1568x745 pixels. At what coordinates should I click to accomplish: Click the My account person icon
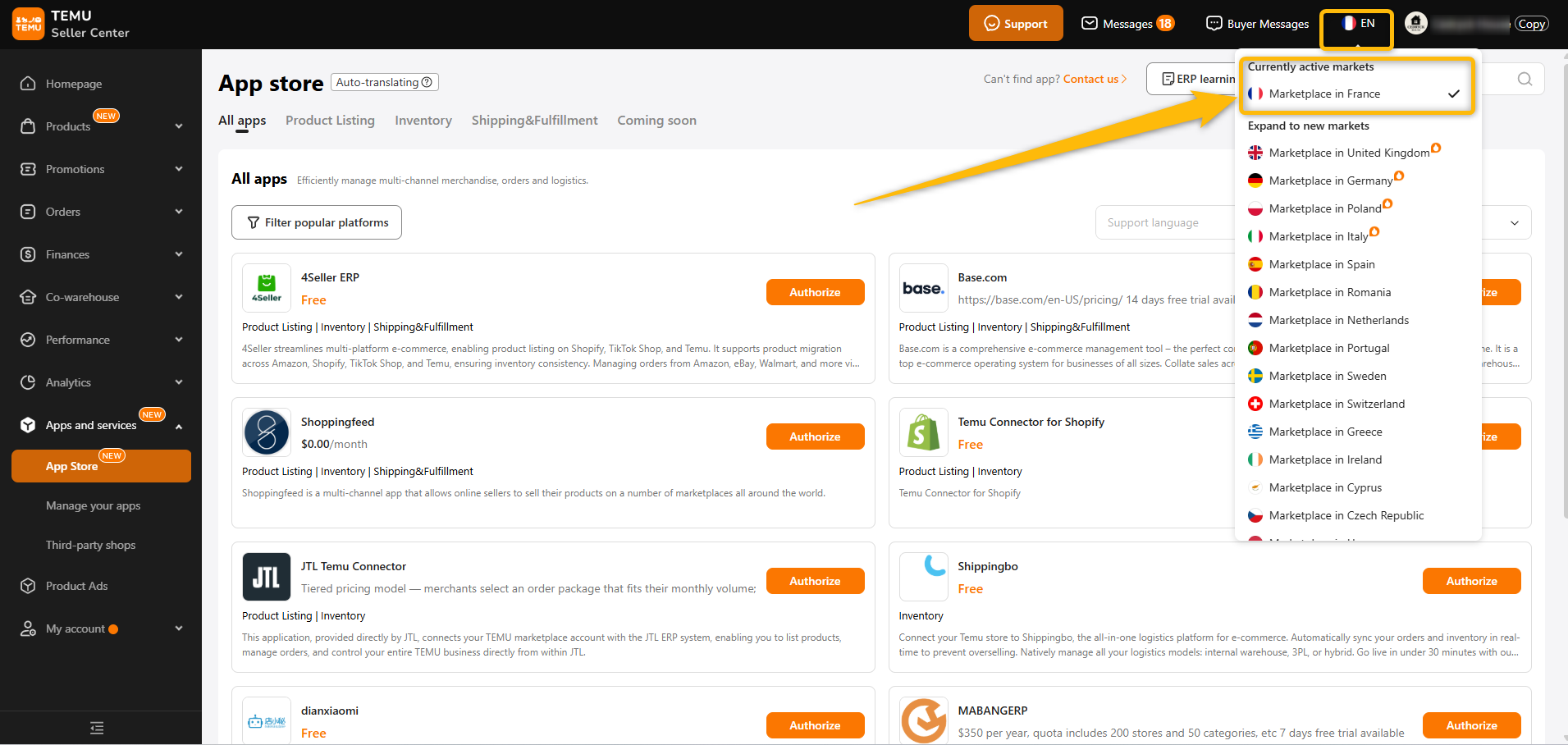28,628
